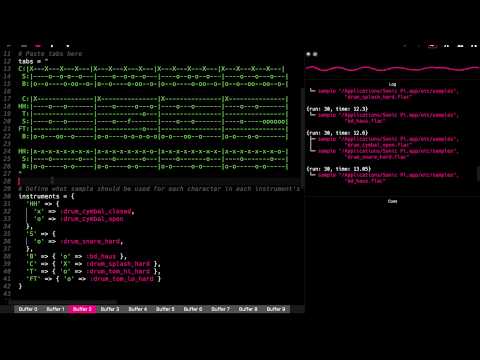Viewport: 480px width, 360px height.
Task: Click 'drum_snare_hard.flac' in the log
Action: [x=377, y=157]
